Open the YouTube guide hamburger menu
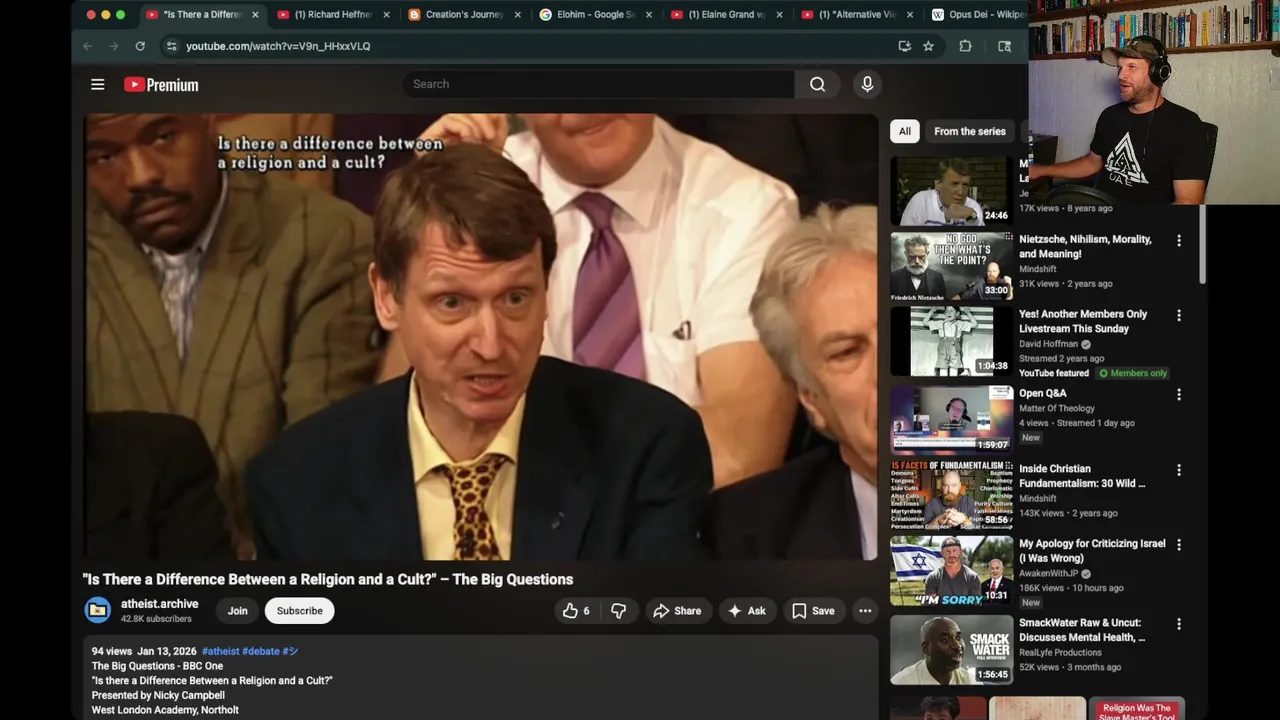 point(97,84)
